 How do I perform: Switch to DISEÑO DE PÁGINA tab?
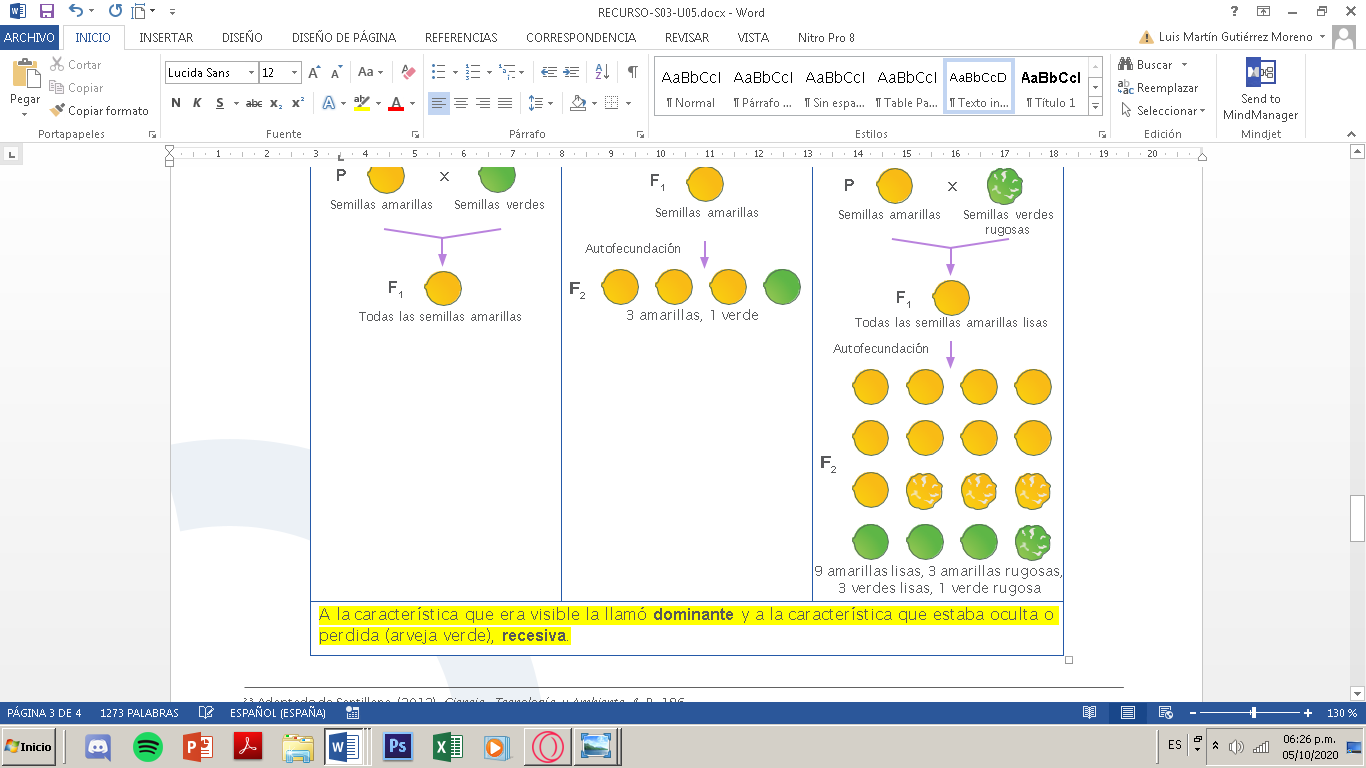click(344, 37)
